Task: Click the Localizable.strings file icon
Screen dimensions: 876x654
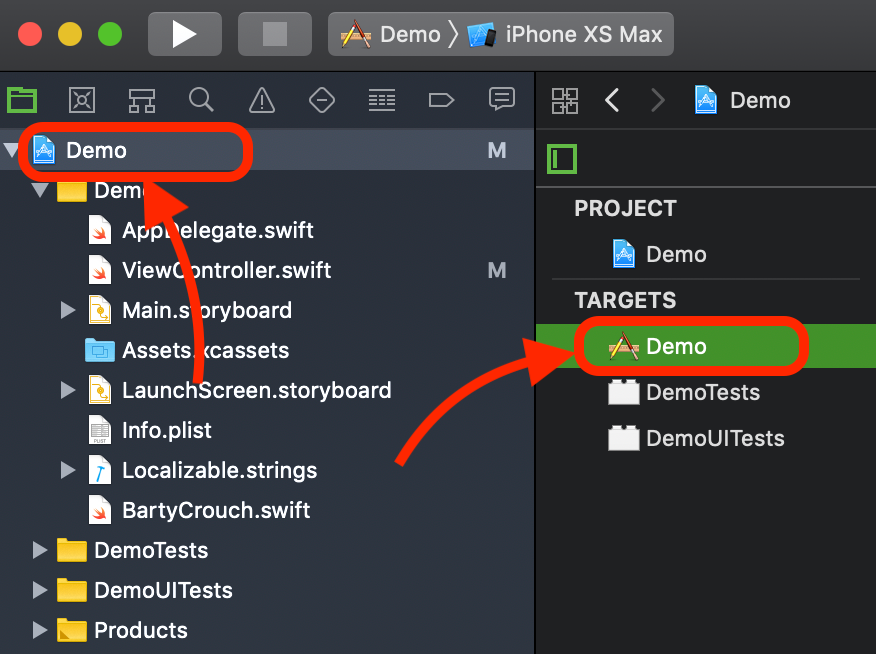Action: point(99,470)
